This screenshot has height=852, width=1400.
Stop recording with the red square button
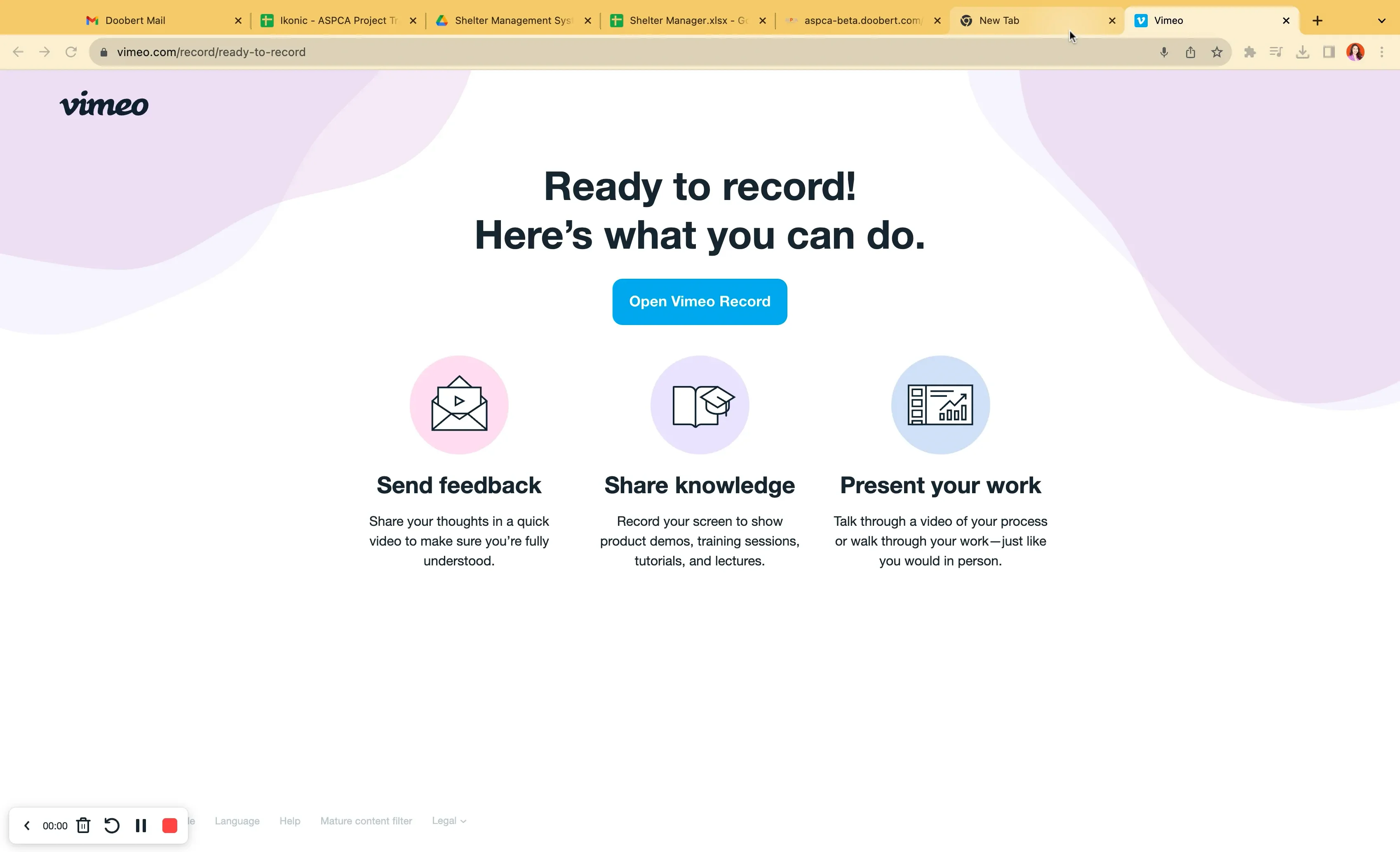coord(169,825)
